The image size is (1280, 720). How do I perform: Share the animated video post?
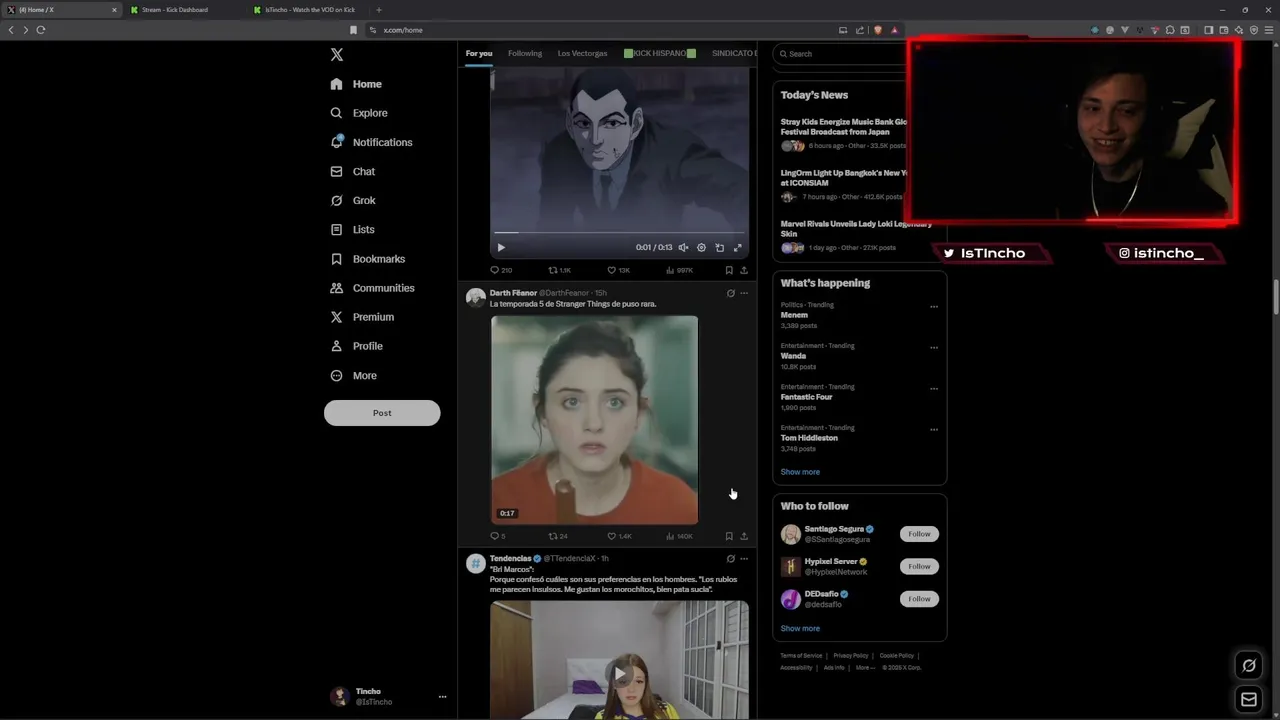pos(744,270)
